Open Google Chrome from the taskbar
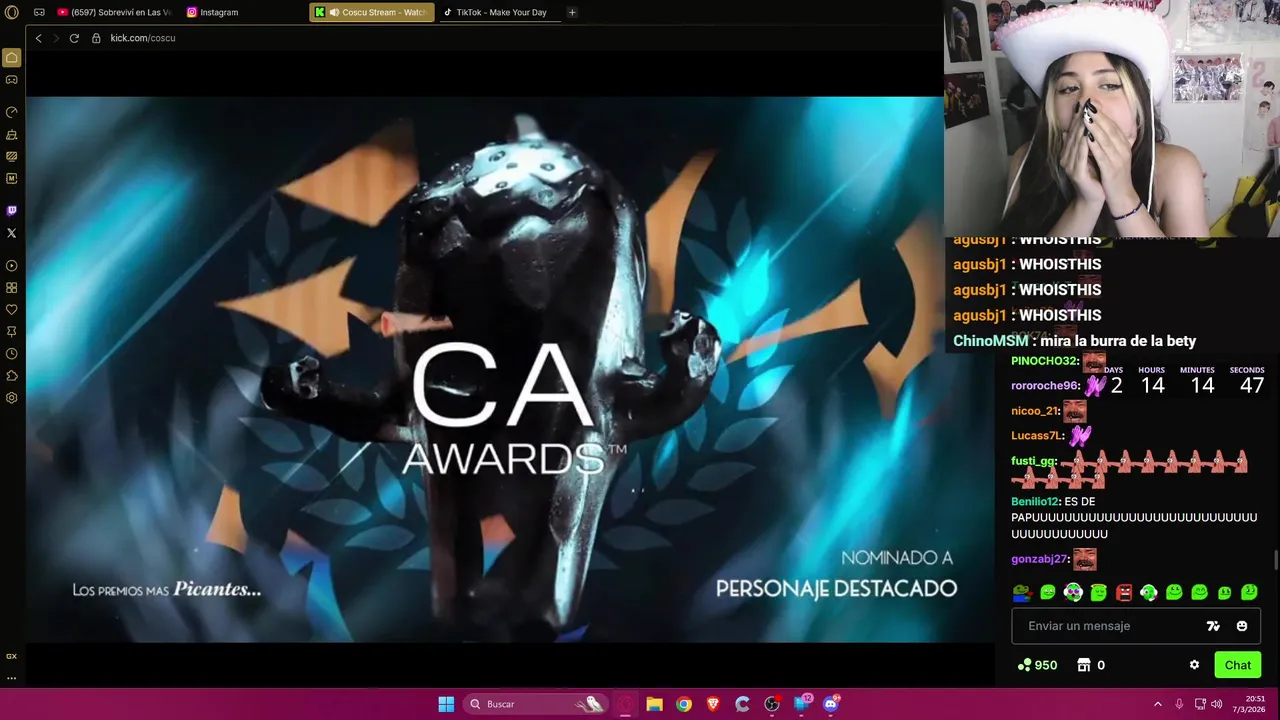 683,704
